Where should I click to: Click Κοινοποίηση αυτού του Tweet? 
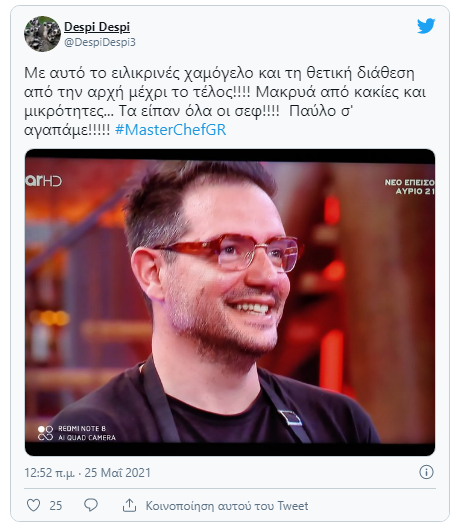coord(227,506)
